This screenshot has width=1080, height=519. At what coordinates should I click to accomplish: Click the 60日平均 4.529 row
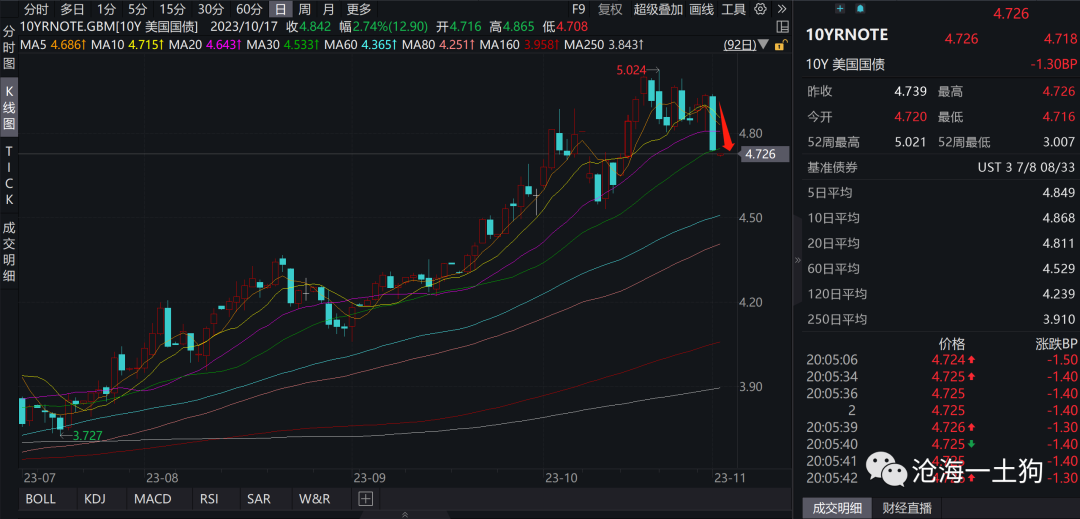point(940,268)
